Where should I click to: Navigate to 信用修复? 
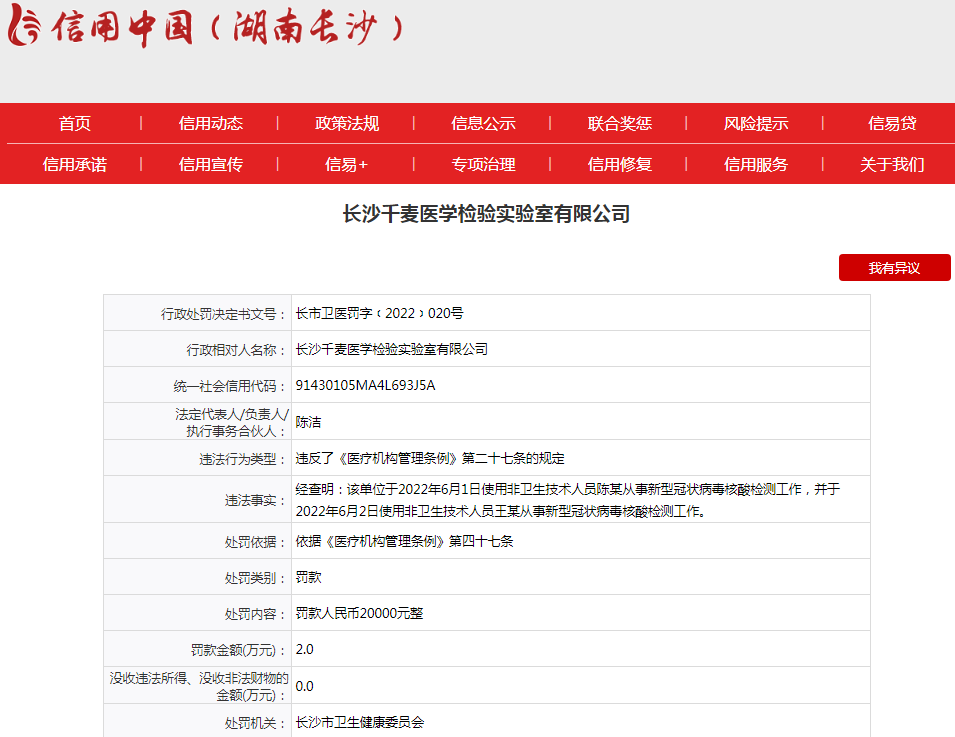click(620, 164)
